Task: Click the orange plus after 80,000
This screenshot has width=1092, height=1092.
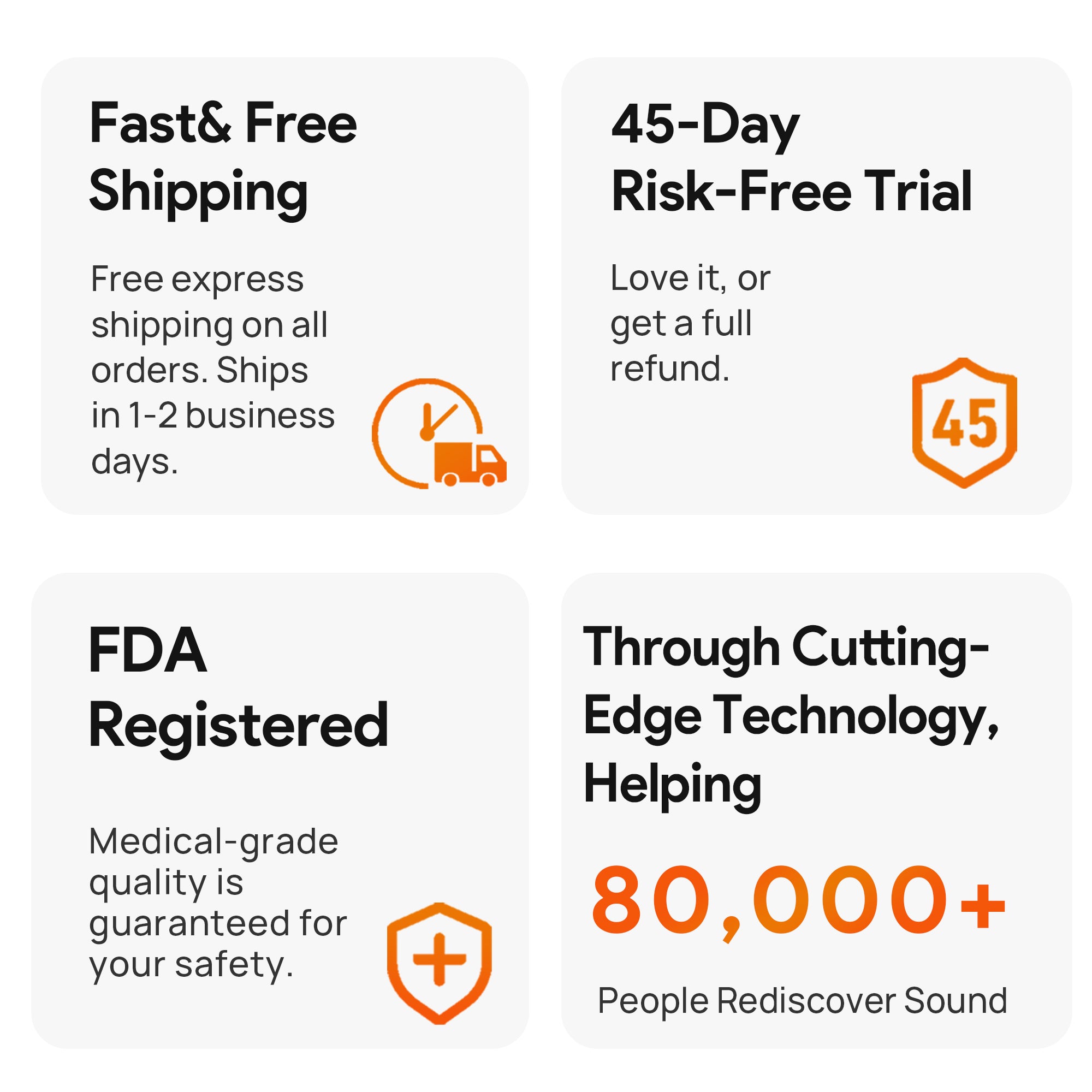Action: point(983,906)
